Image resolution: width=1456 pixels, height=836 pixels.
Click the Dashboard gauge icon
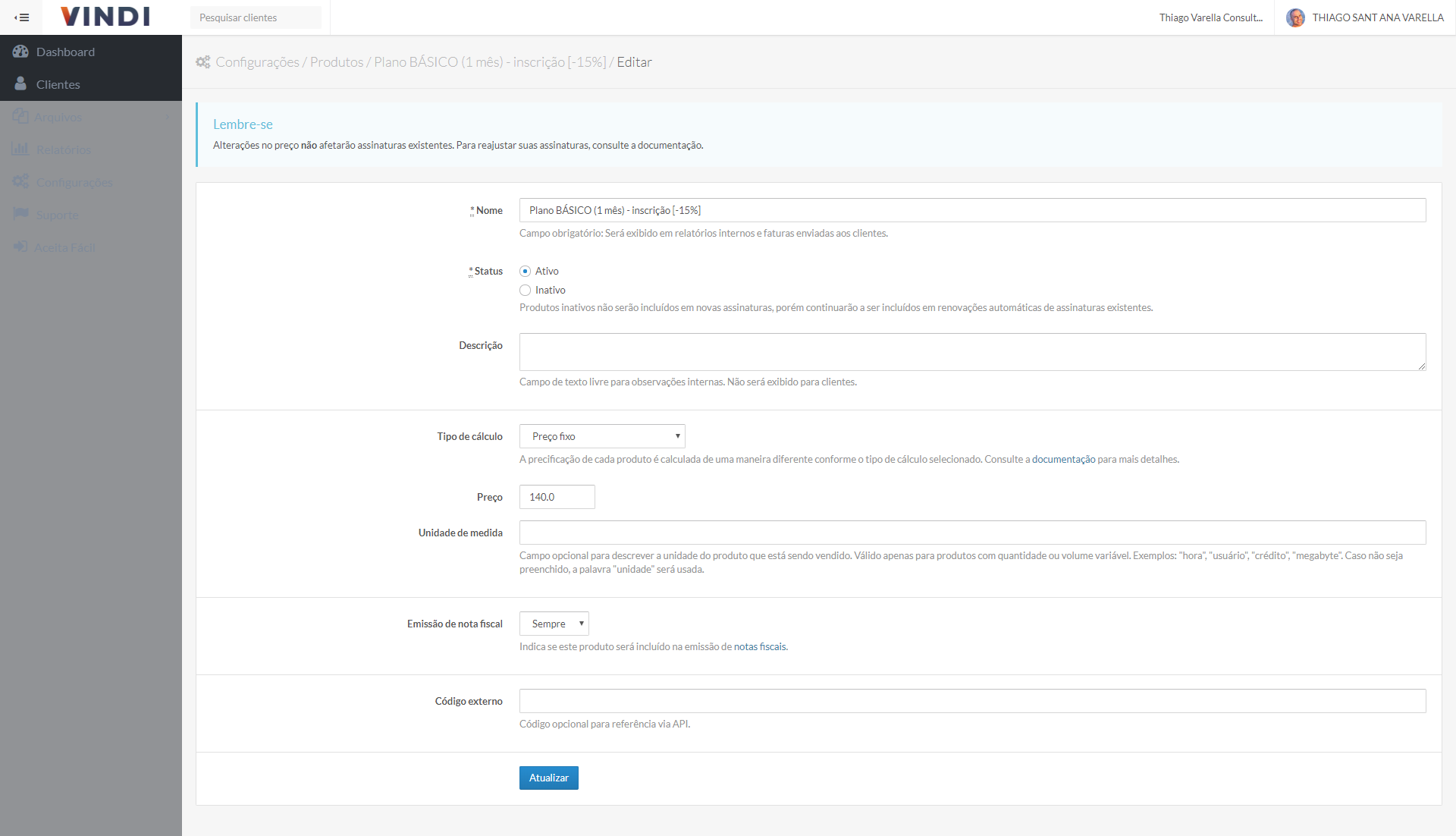coord(20,52)
